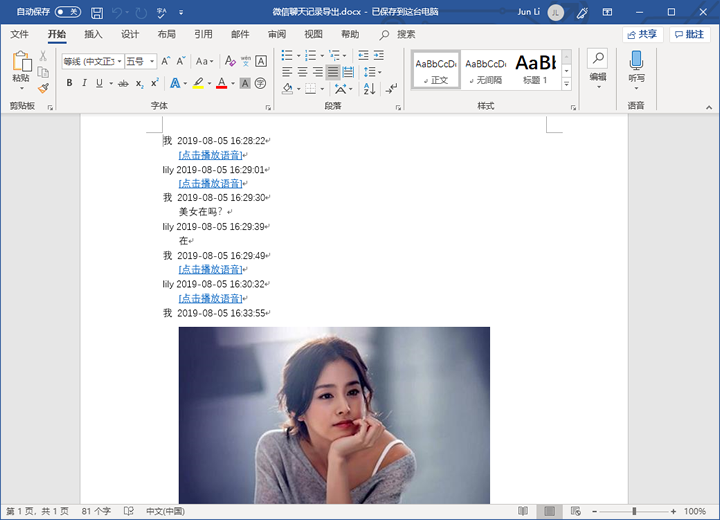The width and height of the screenshot is (720, 520).
Task: Open the Editing (编辑) search icon
Action: pyautogui.click(x=598, y=59)
